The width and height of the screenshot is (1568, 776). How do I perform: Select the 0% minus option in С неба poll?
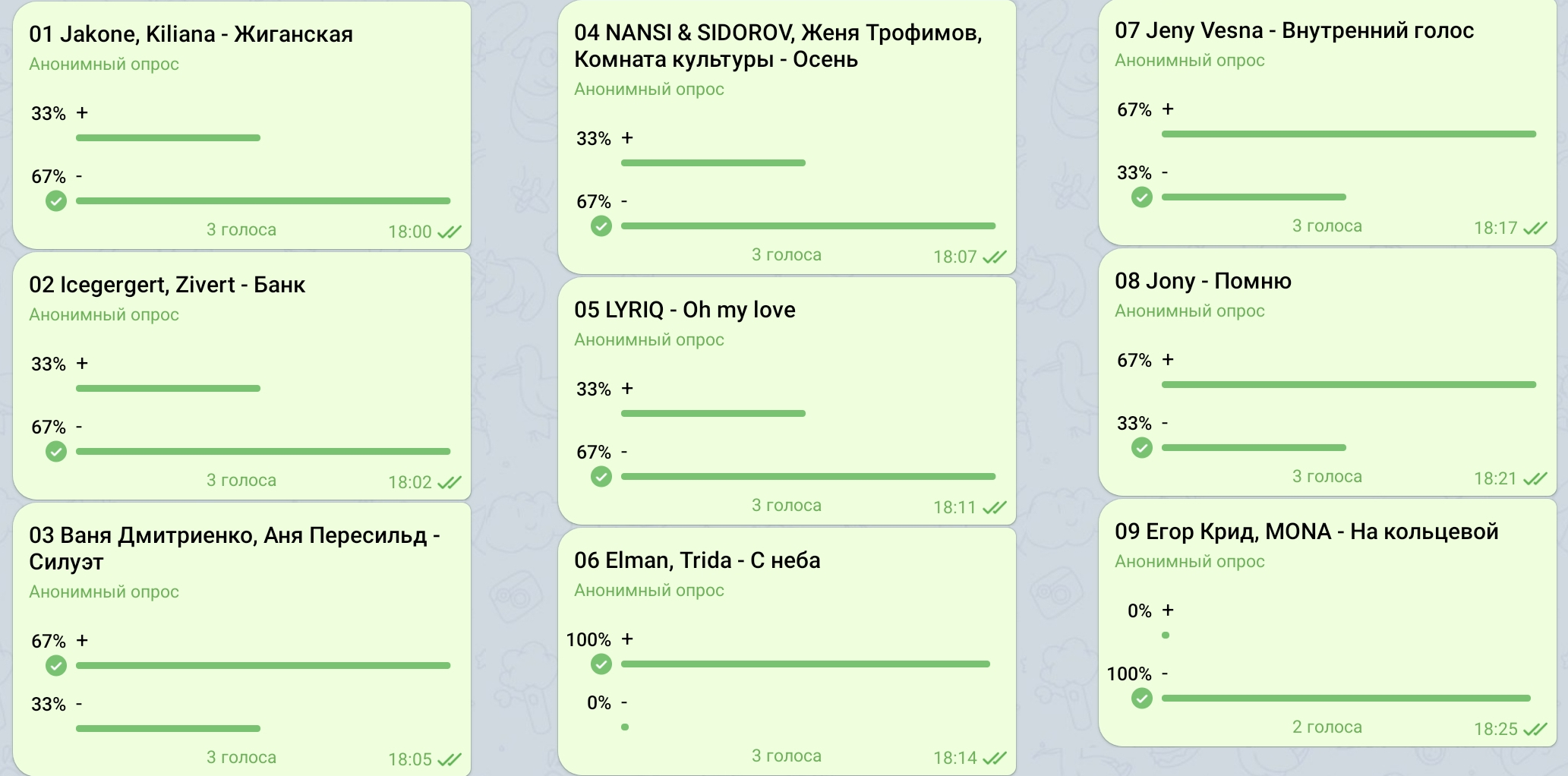tap(624, 703)
